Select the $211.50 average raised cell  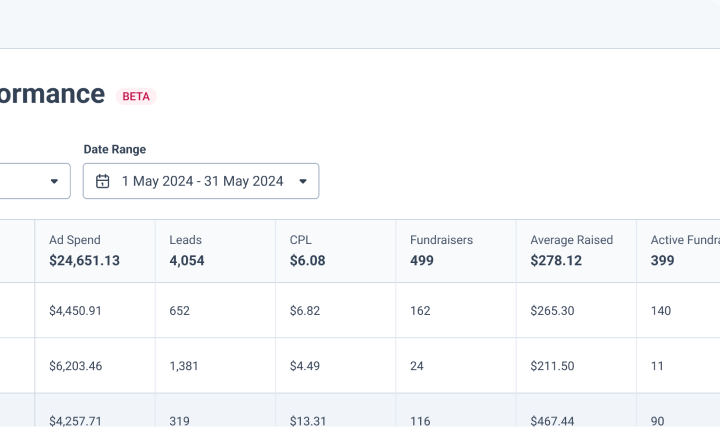click(552, 366)
